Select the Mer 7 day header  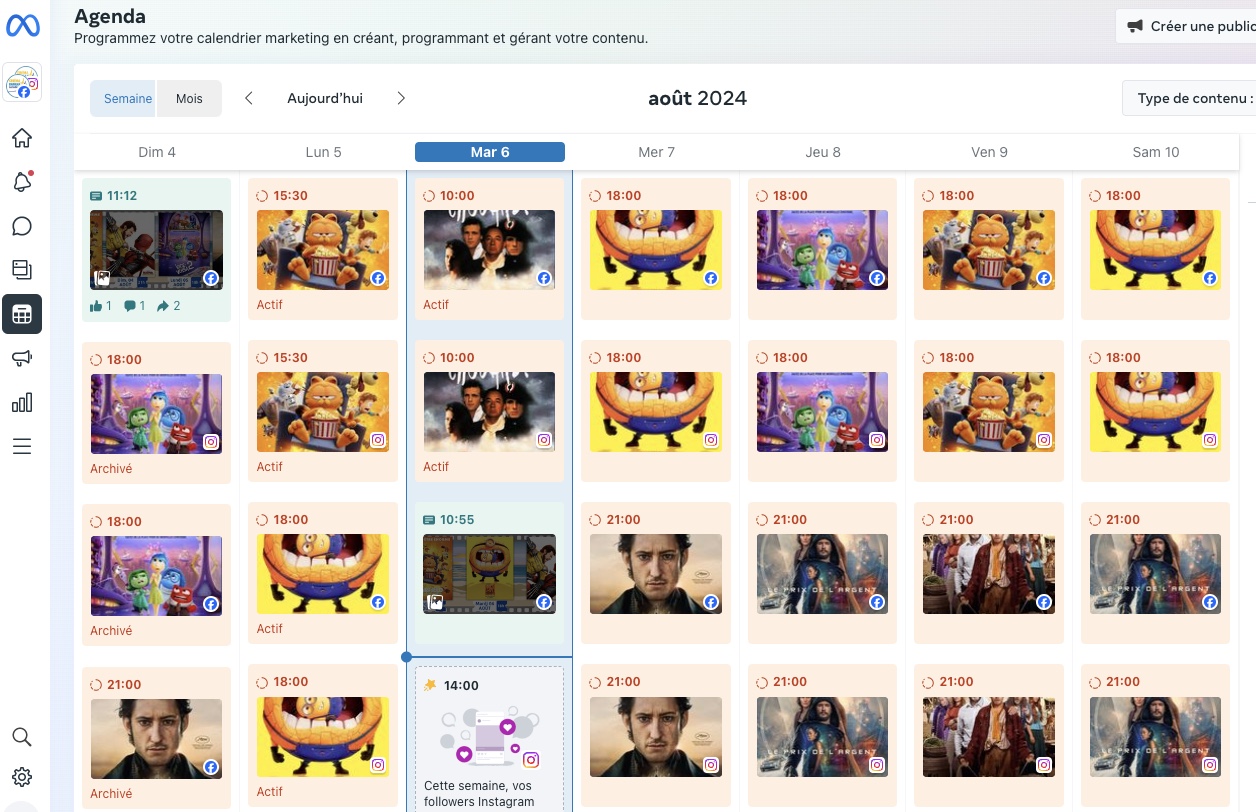pyautogui.click(x=656, y=152)
